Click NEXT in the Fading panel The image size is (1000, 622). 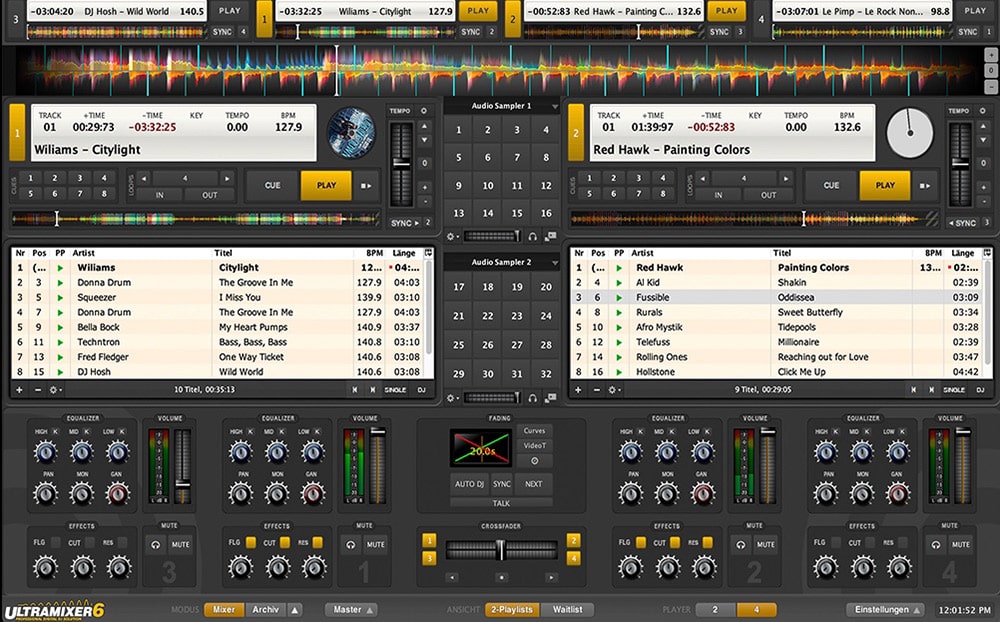(x=534, y=484)
